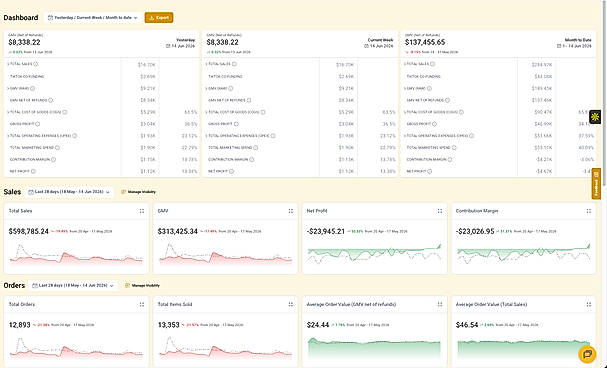
Task: Expand the Net Profit chart to fullscreen
Action: pos(440,211)
